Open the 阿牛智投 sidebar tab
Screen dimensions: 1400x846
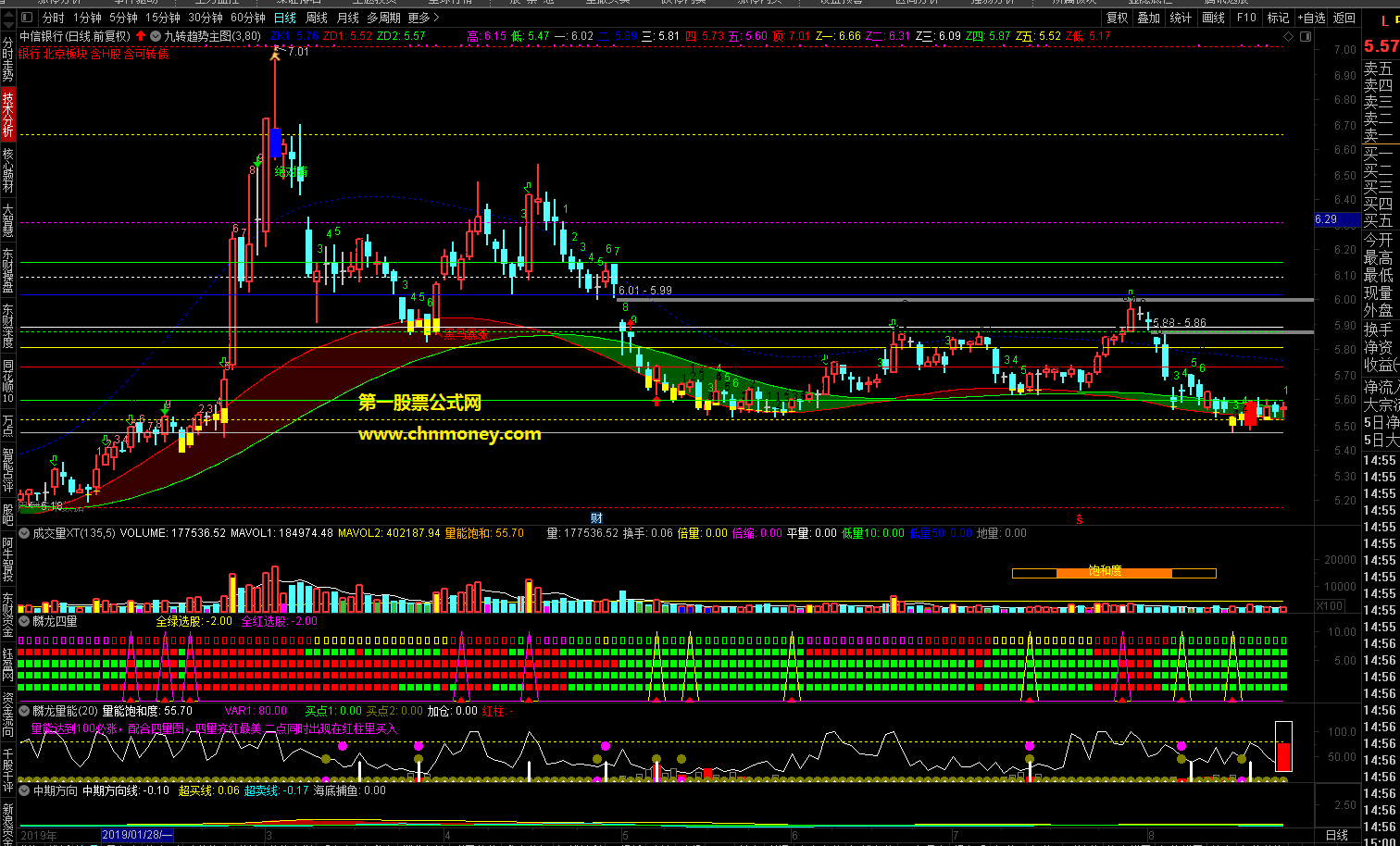click(8, 559)
